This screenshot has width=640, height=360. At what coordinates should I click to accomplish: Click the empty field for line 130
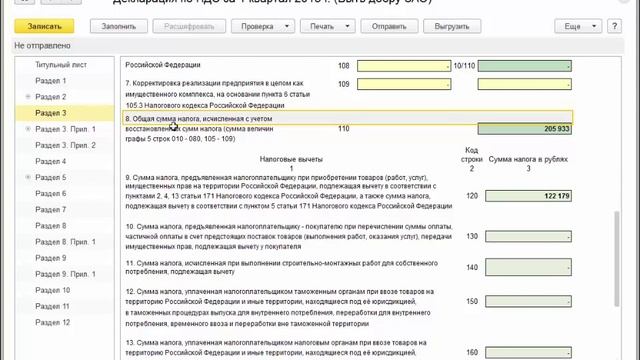point(528,236)
